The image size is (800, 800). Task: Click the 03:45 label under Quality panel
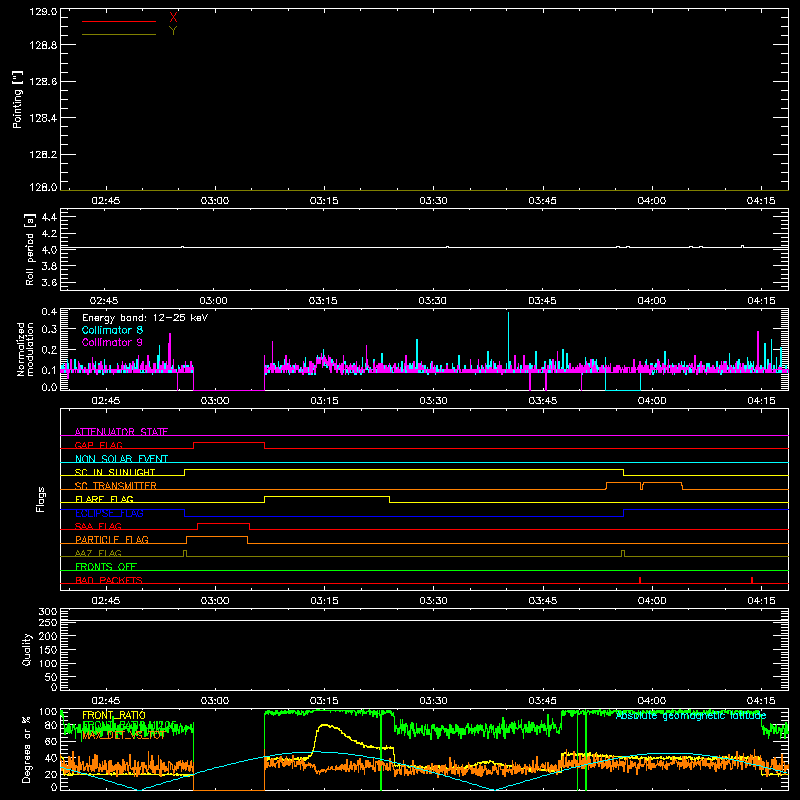(542, 701)
